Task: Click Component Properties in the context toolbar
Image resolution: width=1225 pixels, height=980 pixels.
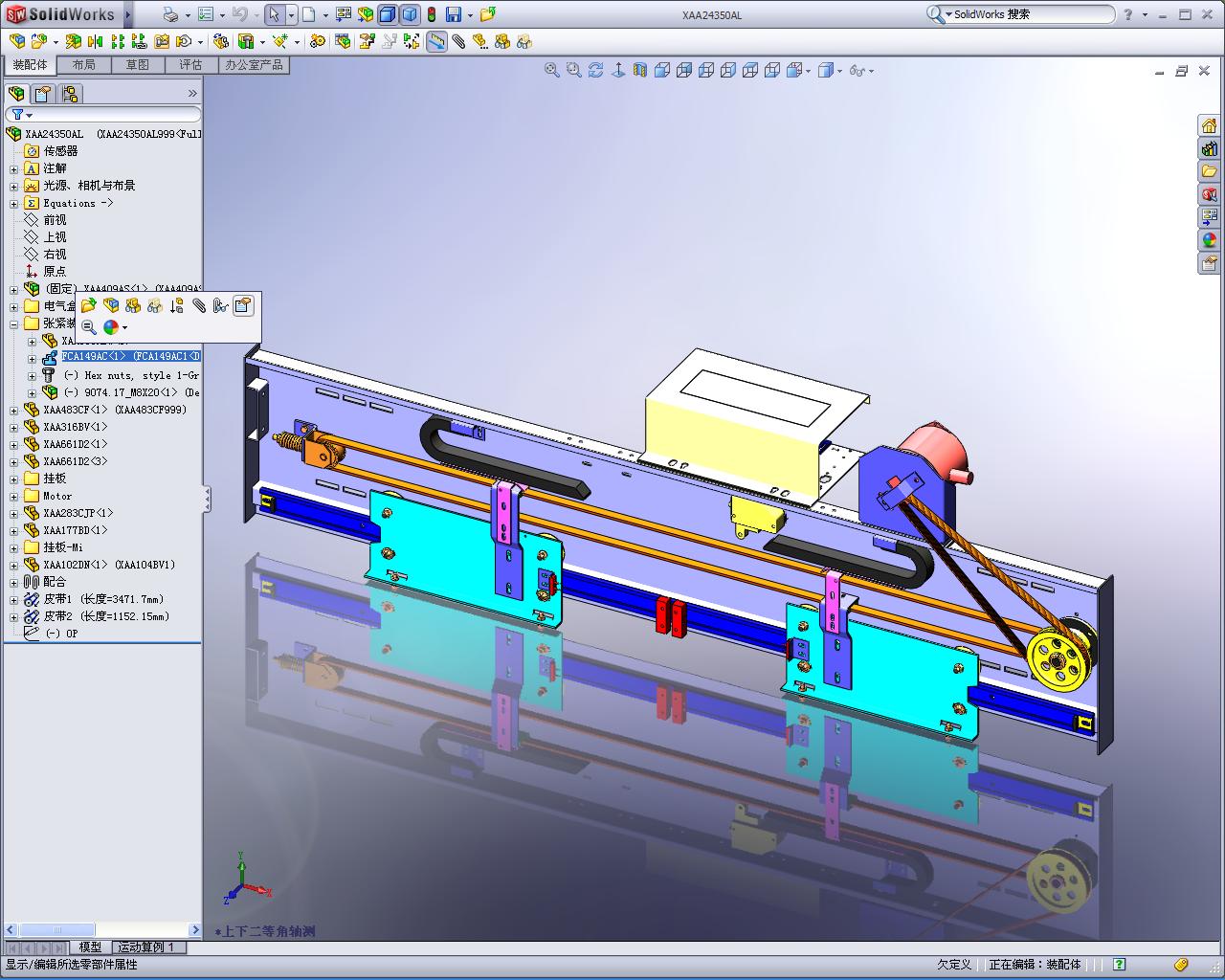Action: coord(243,305)
